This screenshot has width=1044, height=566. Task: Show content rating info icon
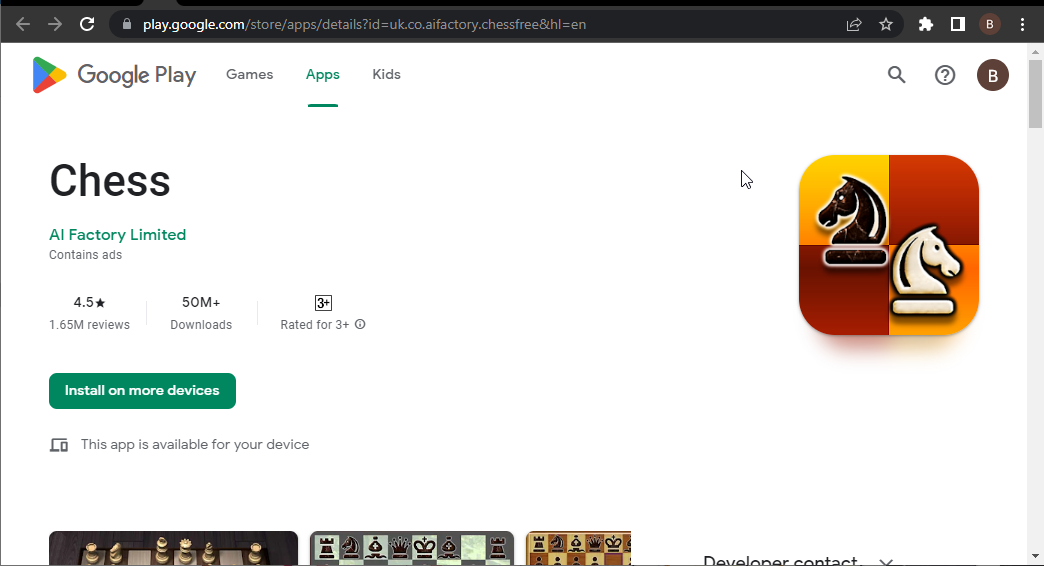(360, 324)
